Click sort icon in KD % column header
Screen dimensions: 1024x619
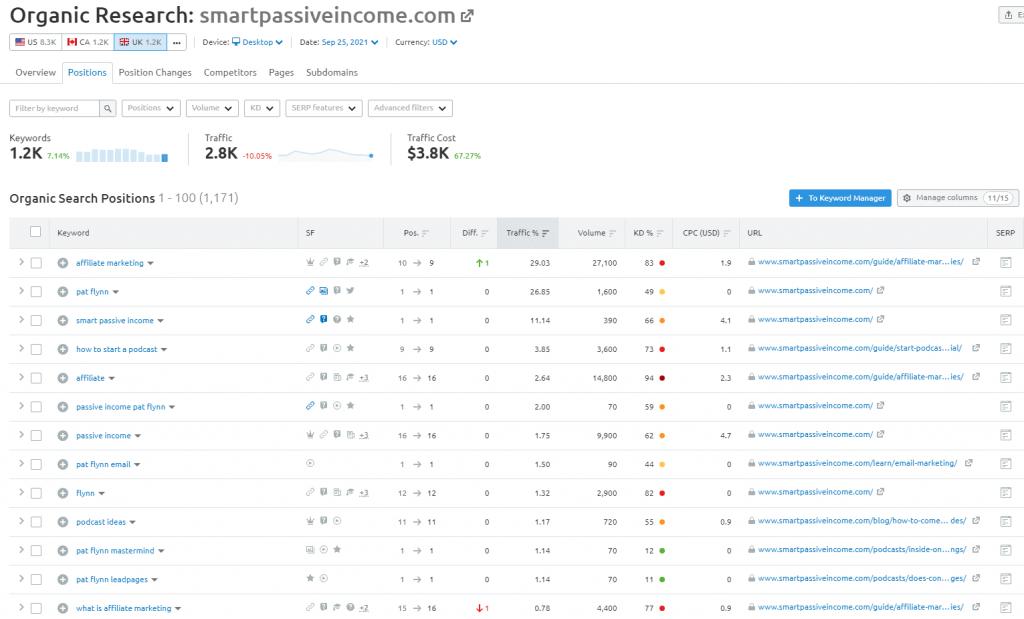(x=660, y=233)
